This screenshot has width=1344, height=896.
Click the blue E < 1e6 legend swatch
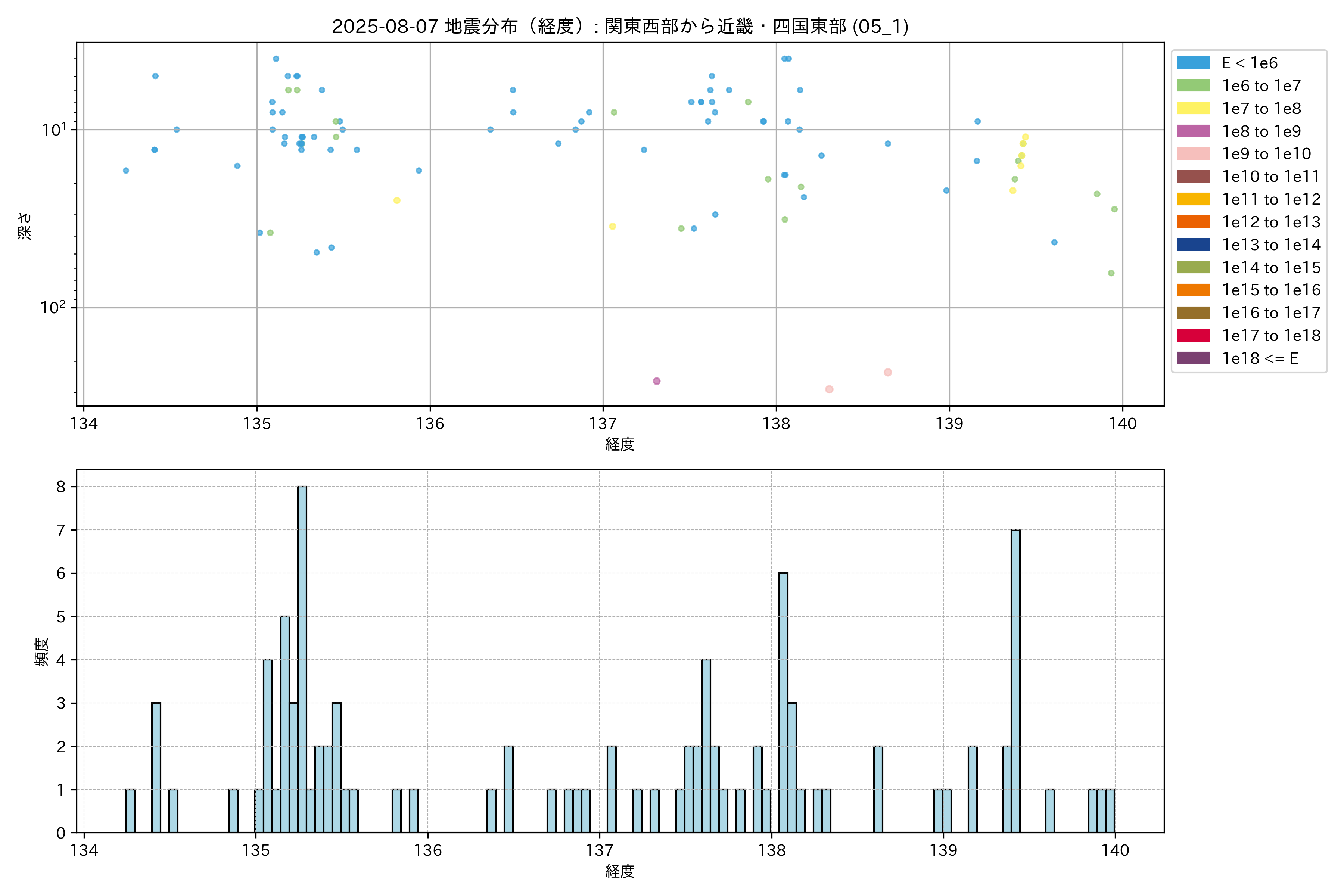(1192, 63)
